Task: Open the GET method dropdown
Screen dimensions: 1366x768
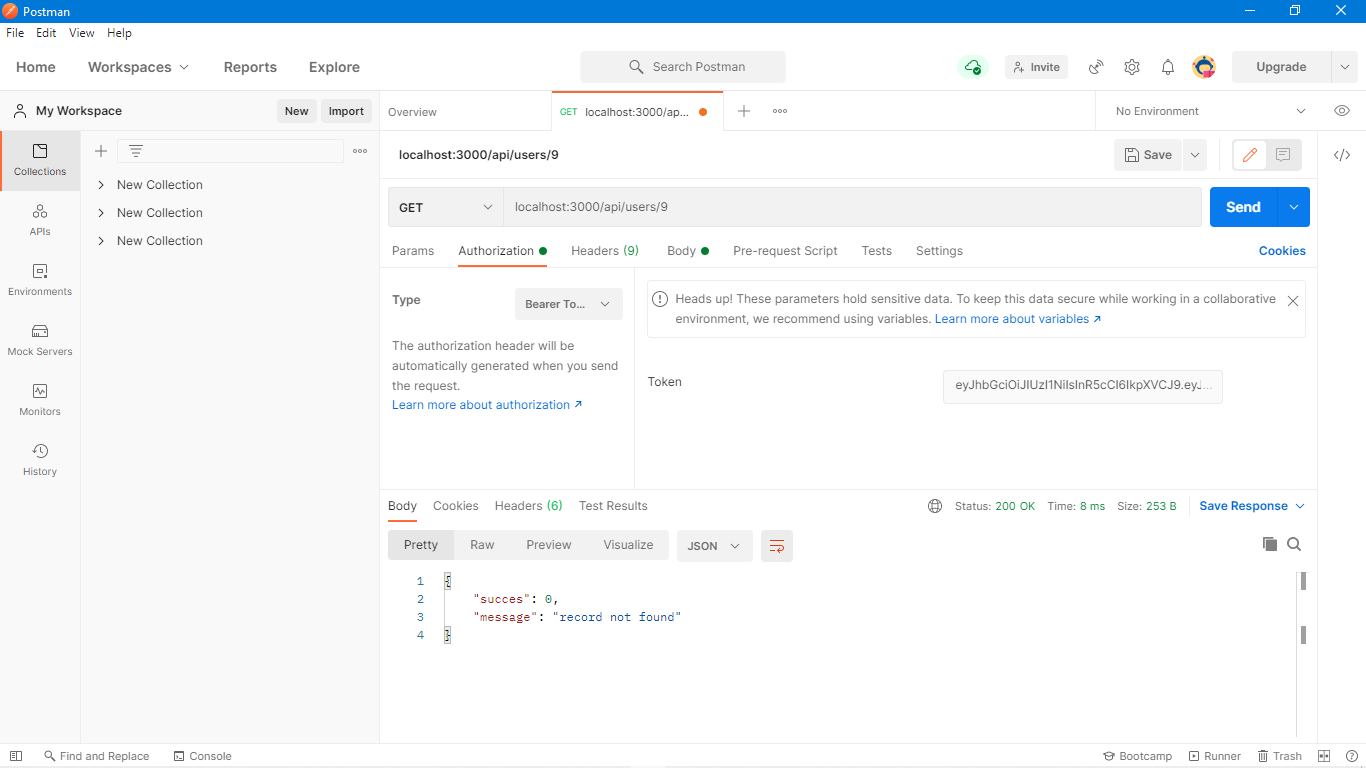Action: tap(445, 207)
